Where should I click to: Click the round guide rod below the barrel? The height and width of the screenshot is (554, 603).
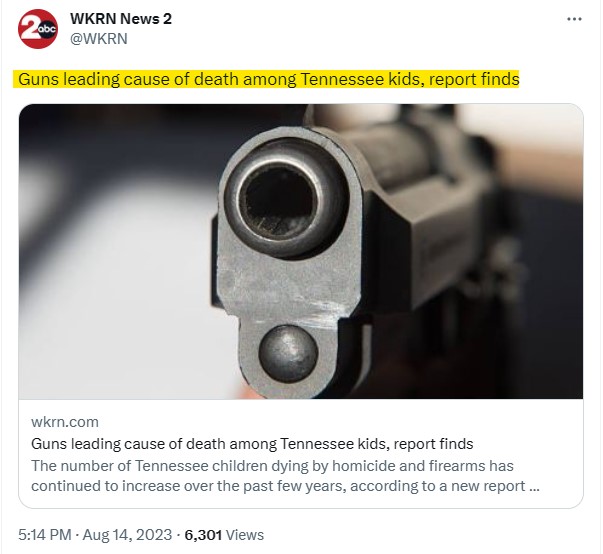(288, 354)
